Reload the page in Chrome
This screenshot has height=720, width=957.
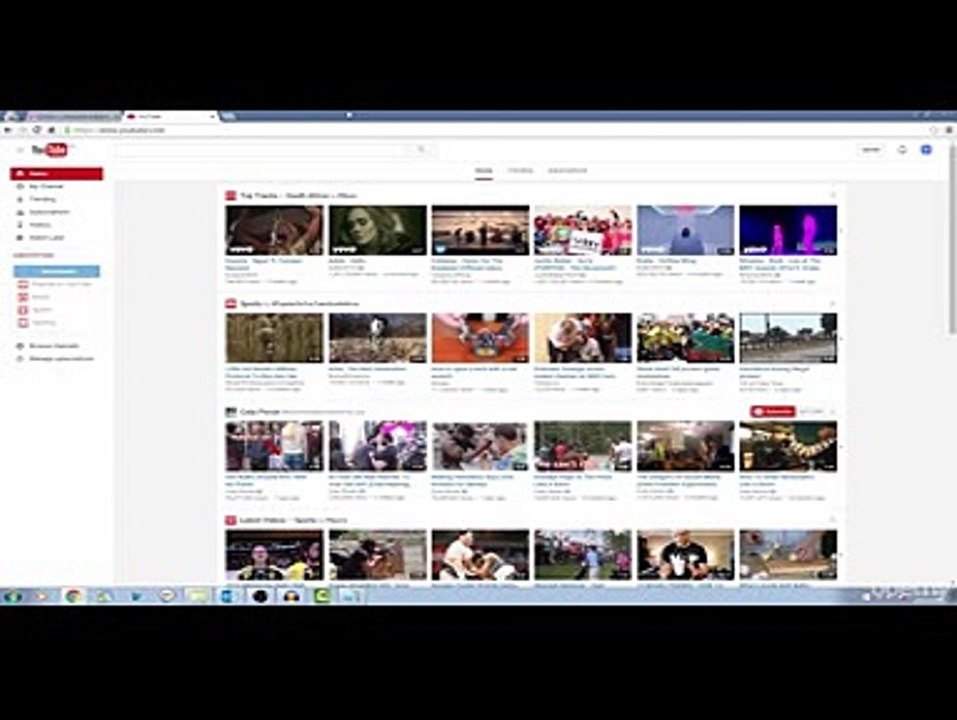tap(37, 130)
